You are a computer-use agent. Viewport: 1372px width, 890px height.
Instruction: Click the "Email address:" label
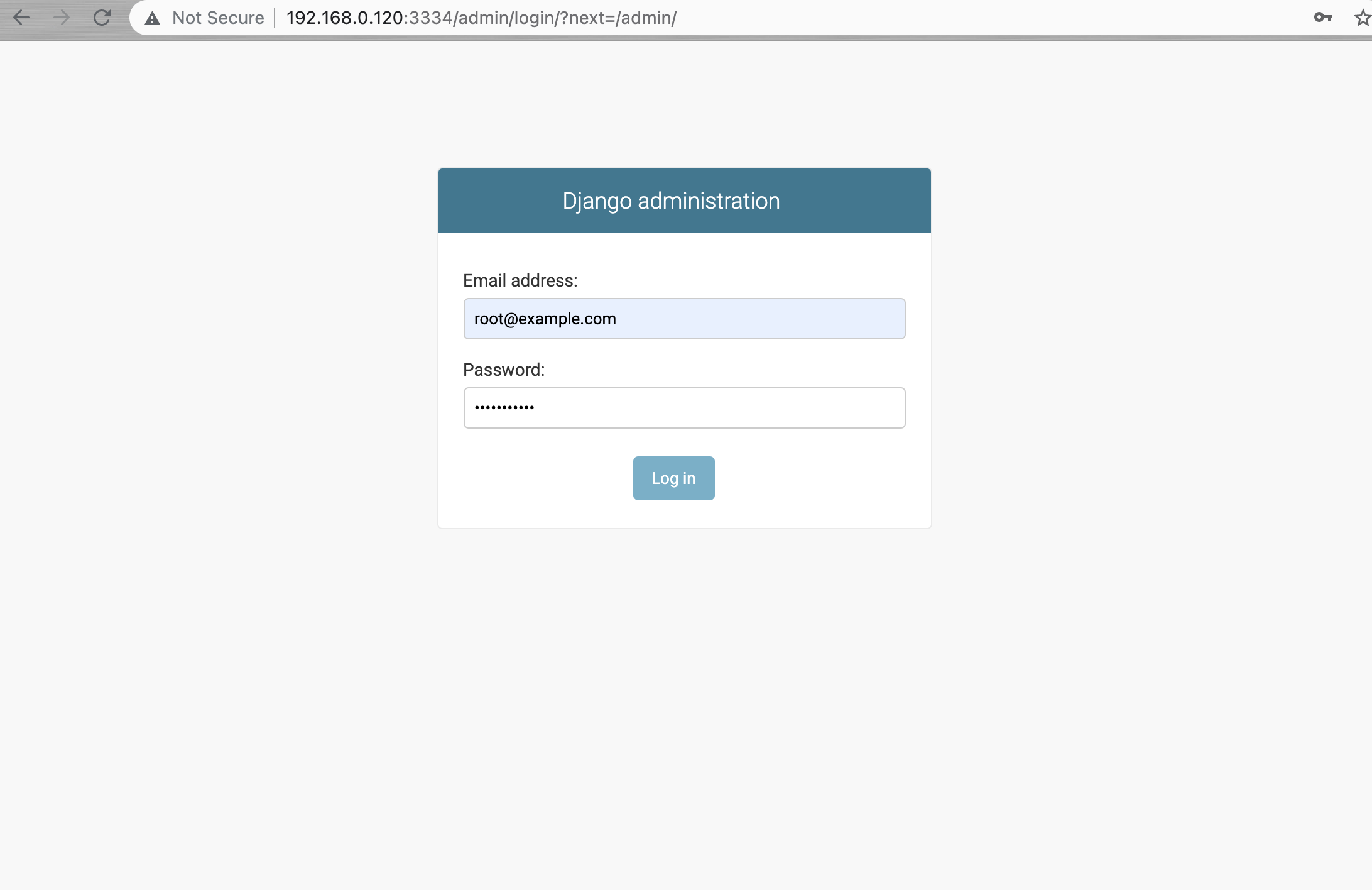520,280
